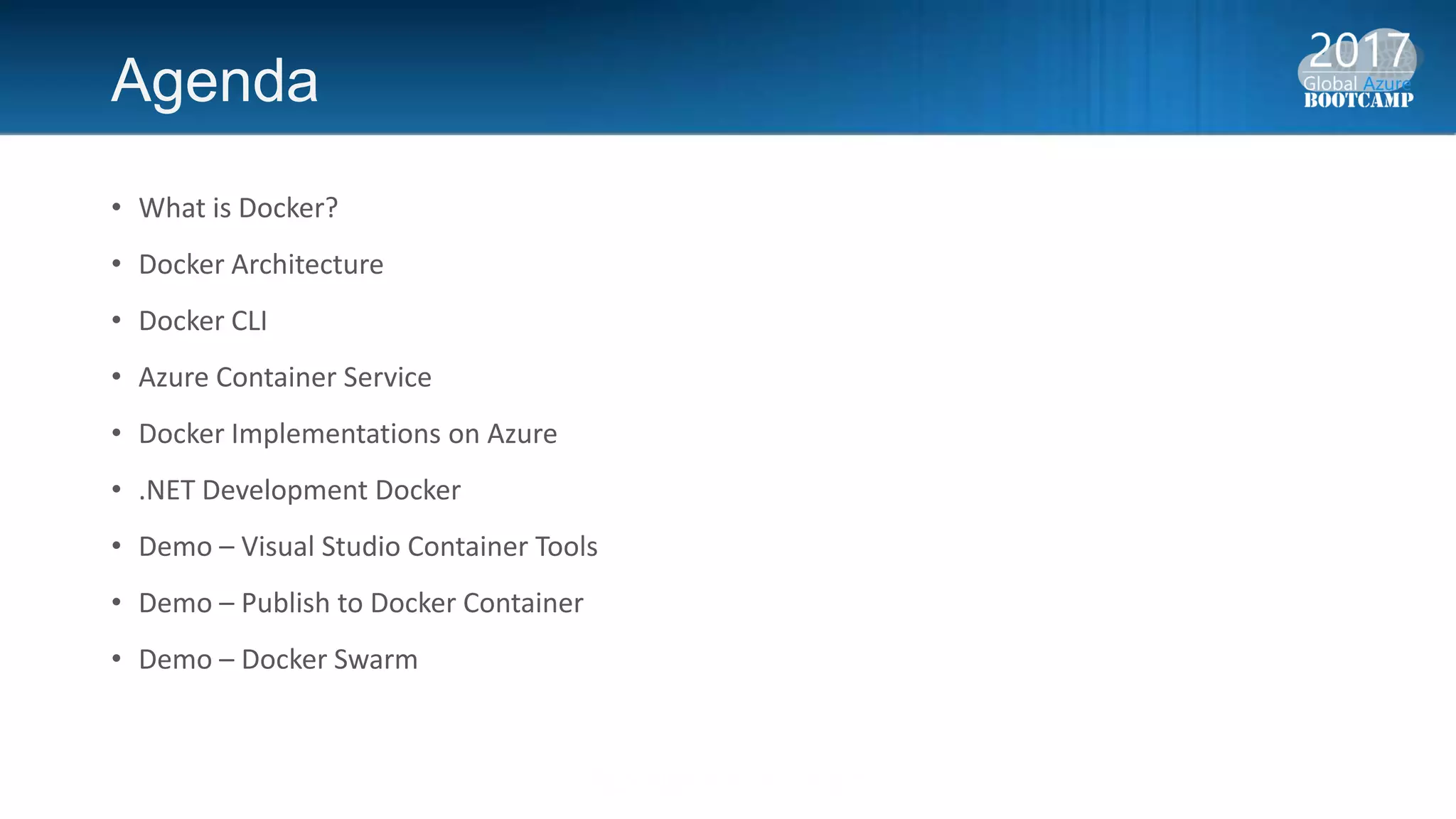Click the bullet point before 'What is Docker?'
This screenshot has height=819, width=1456.
point(117,208)
